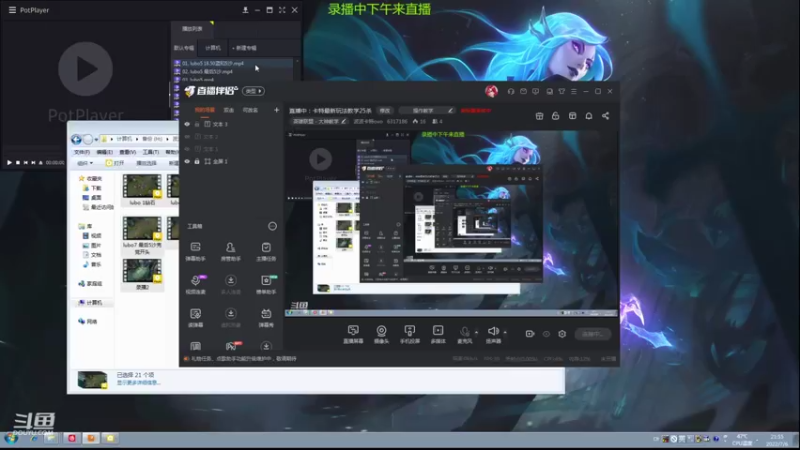Add a new scene with the plus button
Viewport: 800px width, 450px height.
tap(277, 110)
